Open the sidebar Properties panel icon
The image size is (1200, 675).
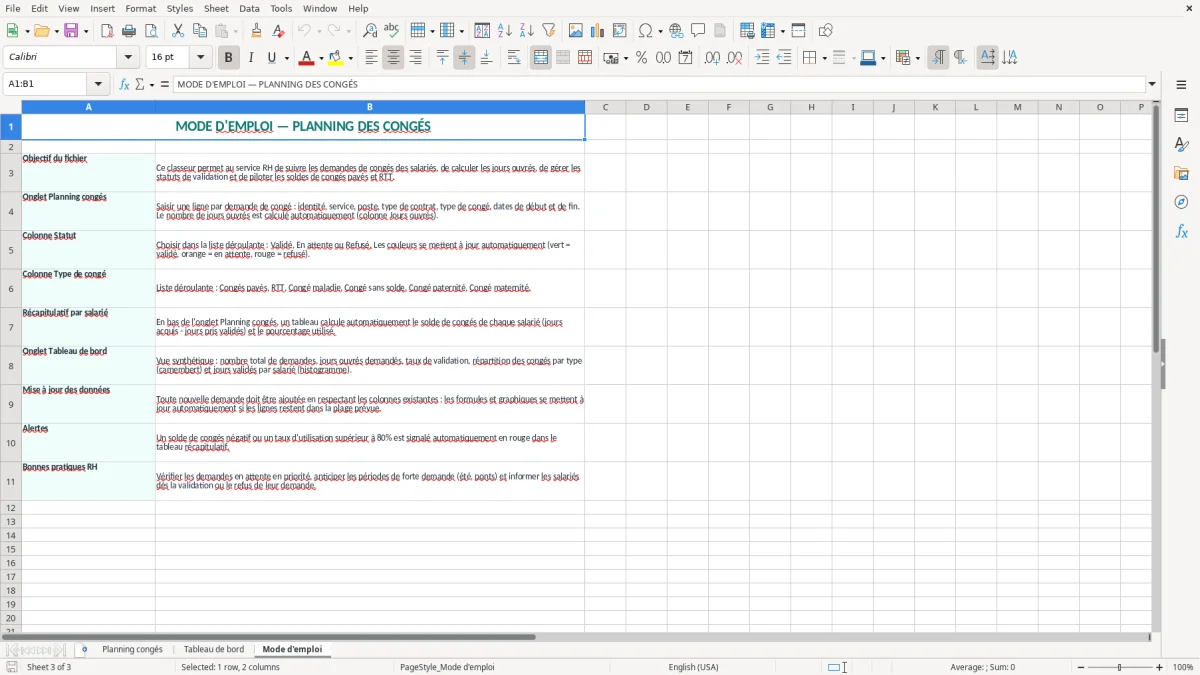[1181, 115]
